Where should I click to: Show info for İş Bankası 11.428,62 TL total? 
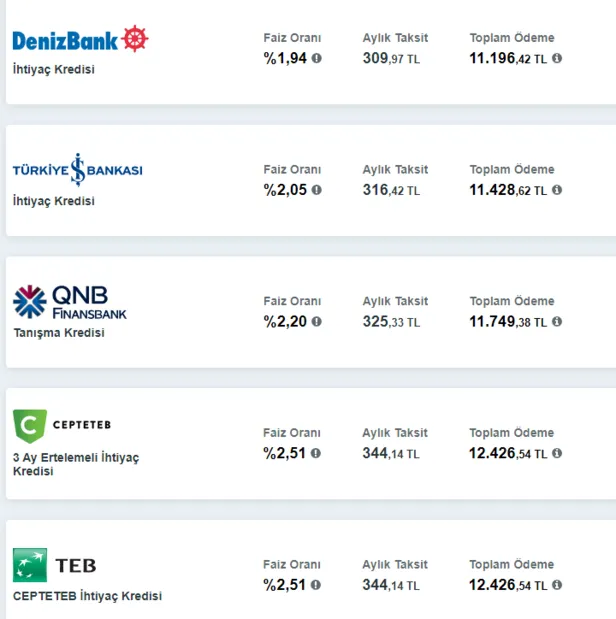coord(557,190)
